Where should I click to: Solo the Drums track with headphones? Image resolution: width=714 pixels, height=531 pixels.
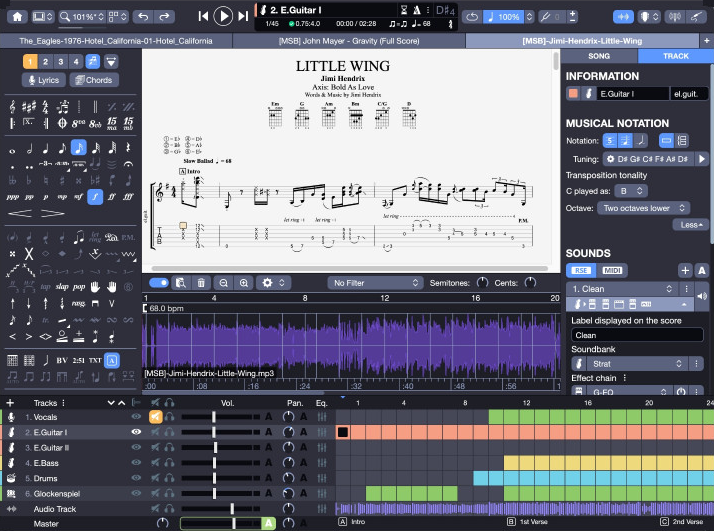click(x=169, y=478)
